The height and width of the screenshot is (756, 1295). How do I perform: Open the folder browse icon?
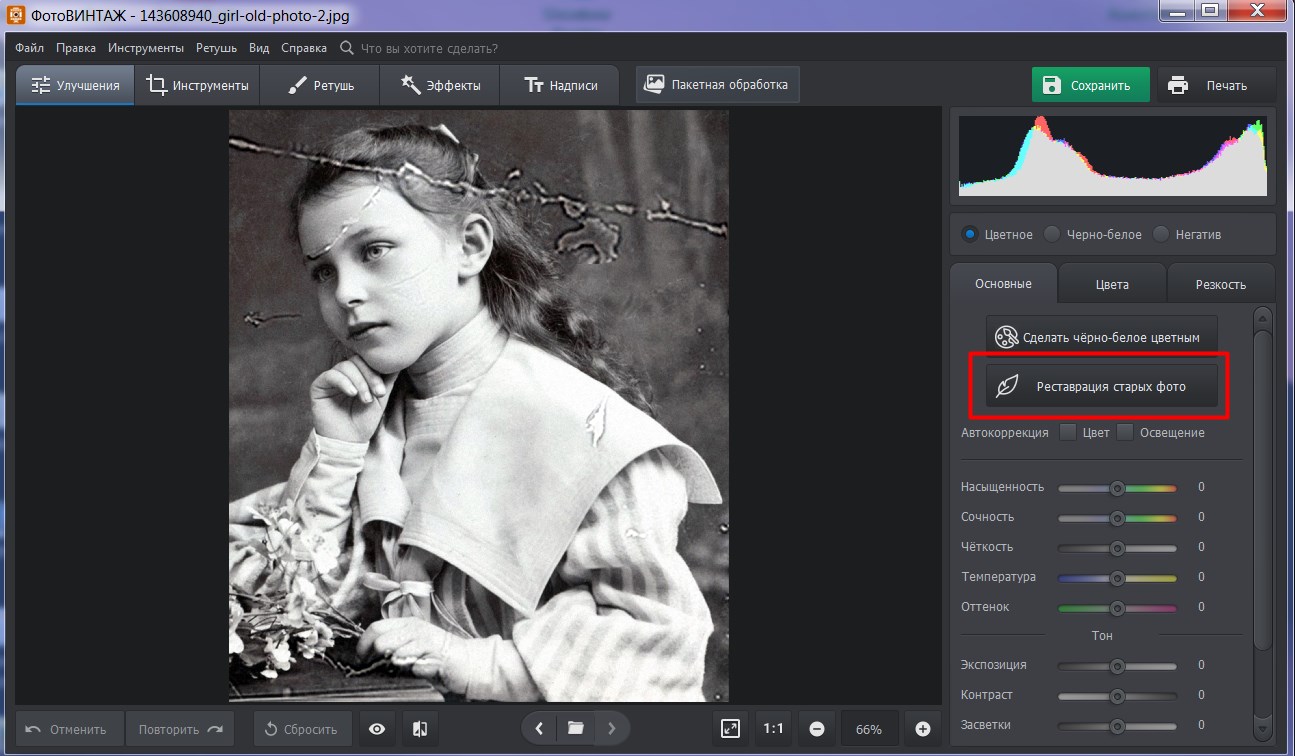[575, 729]
